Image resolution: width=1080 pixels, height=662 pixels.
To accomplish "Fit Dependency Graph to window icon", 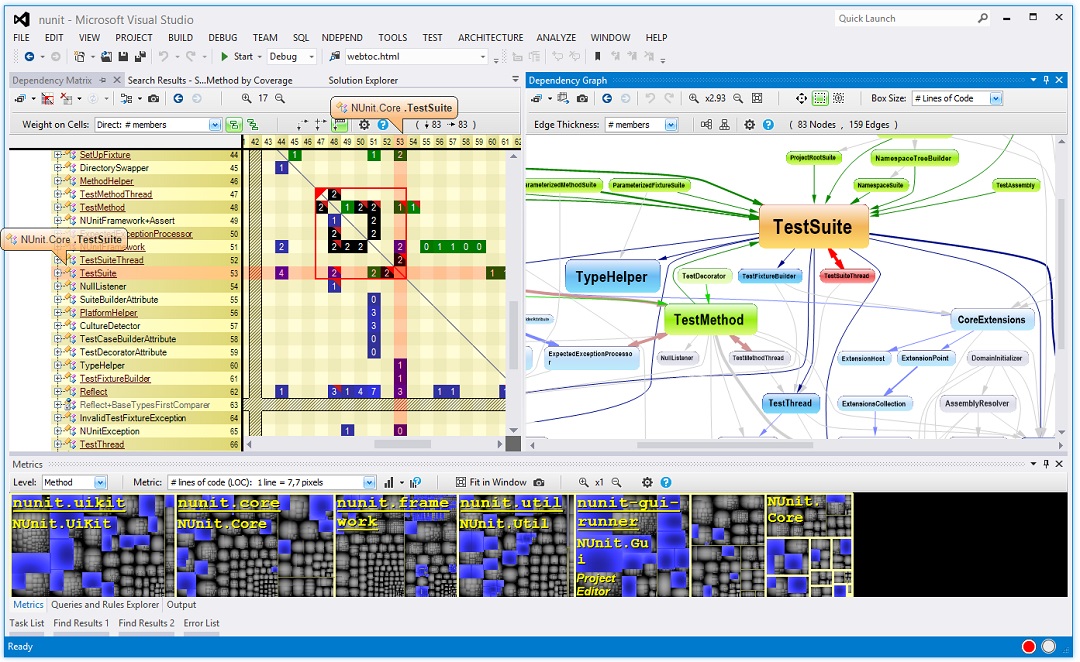I will coord(757,99).
